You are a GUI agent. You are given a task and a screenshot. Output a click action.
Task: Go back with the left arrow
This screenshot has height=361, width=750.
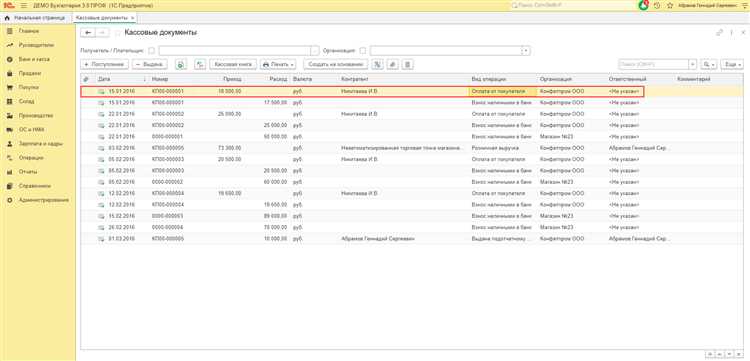[88, 33]
